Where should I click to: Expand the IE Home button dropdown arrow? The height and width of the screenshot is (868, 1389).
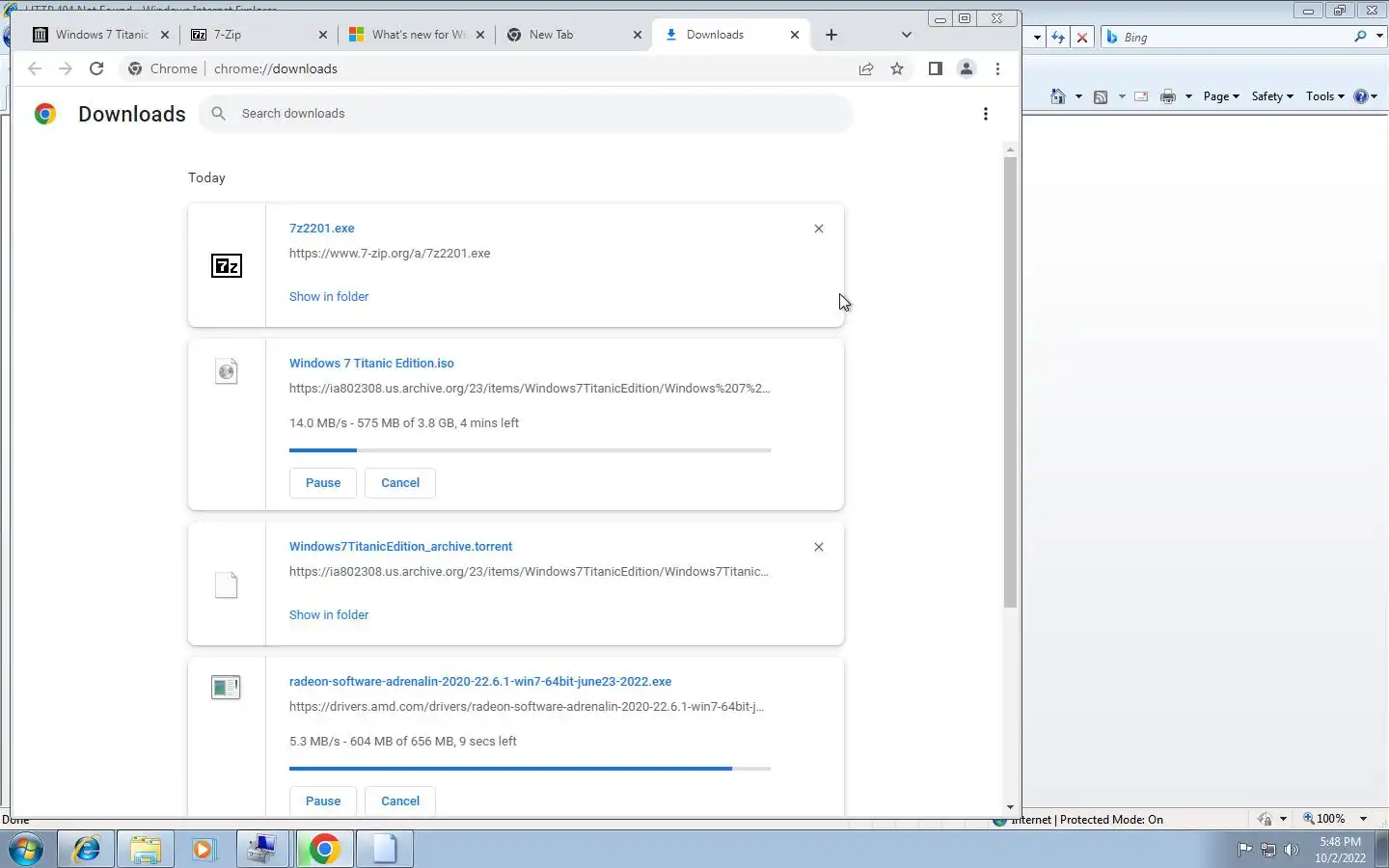click(1078, 96)
